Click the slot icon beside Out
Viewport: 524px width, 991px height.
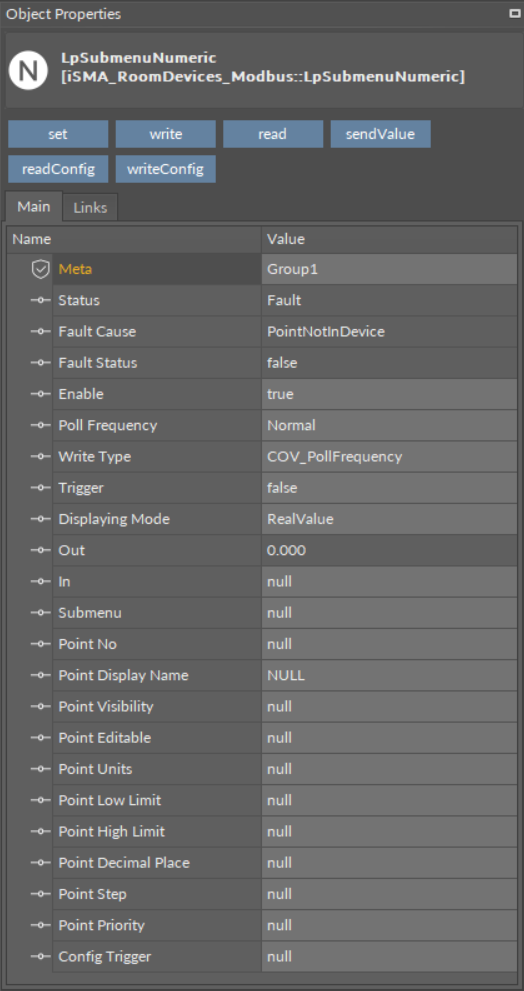pos(40,550)
